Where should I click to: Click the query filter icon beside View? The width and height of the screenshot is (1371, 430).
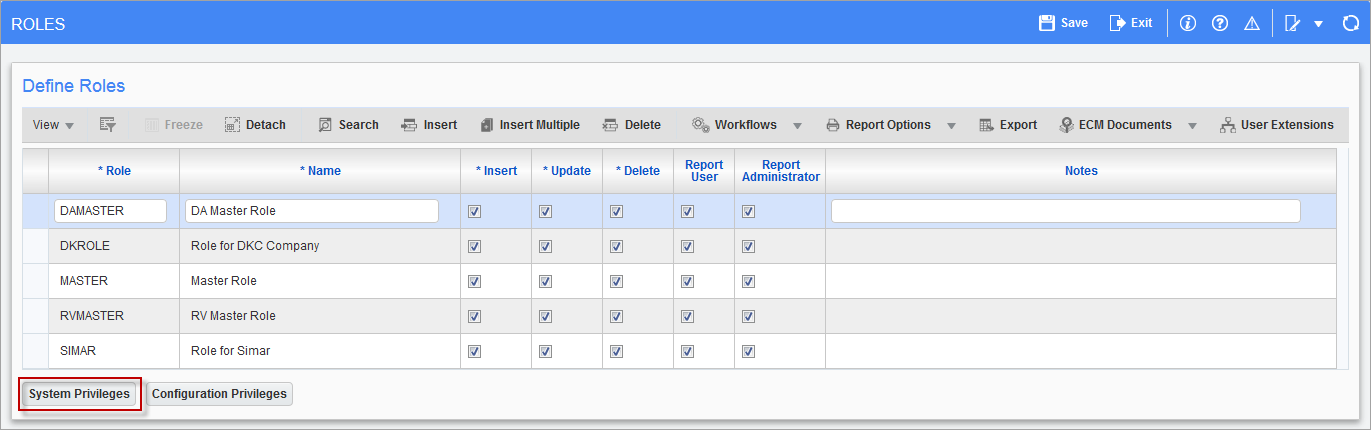[x=108, y=125]
